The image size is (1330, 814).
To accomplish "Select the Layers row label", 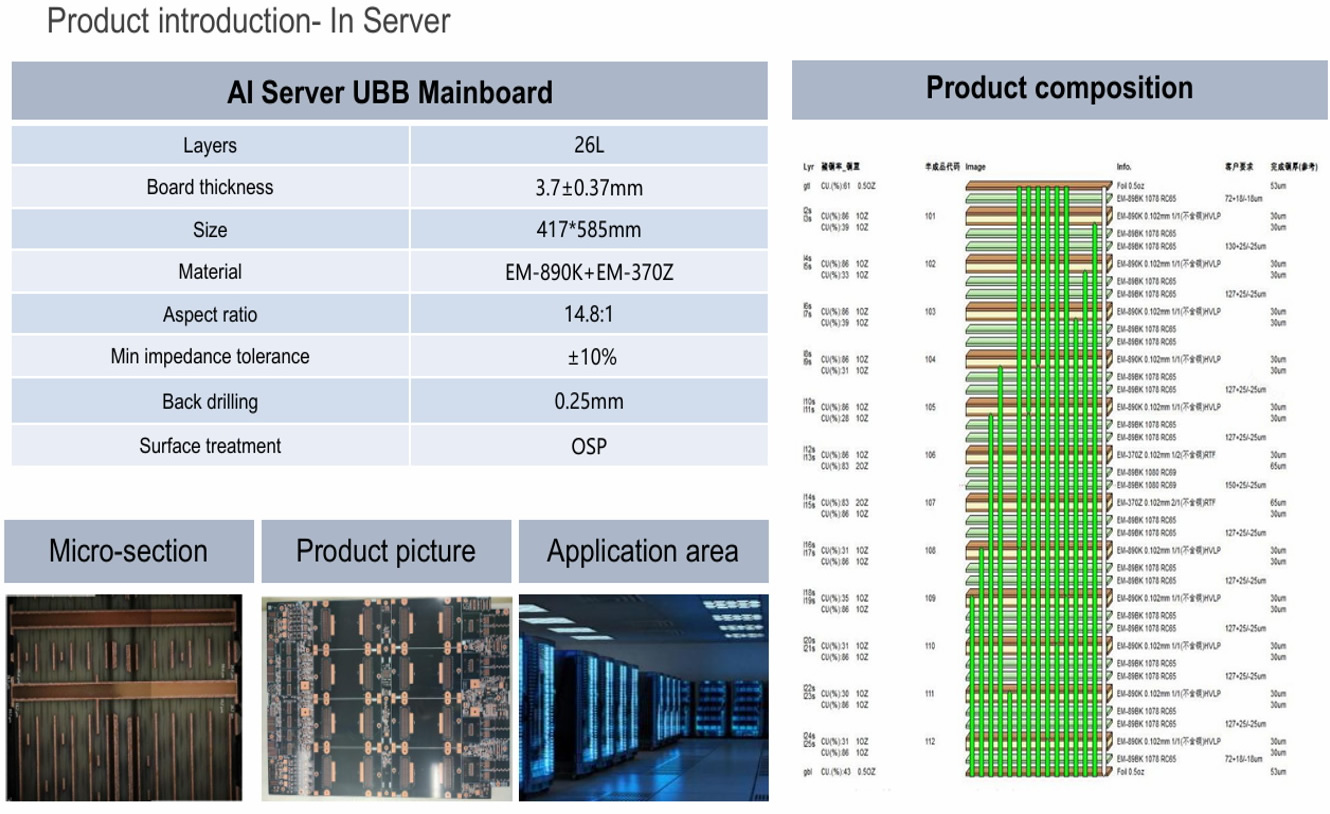I will [210, 145].
